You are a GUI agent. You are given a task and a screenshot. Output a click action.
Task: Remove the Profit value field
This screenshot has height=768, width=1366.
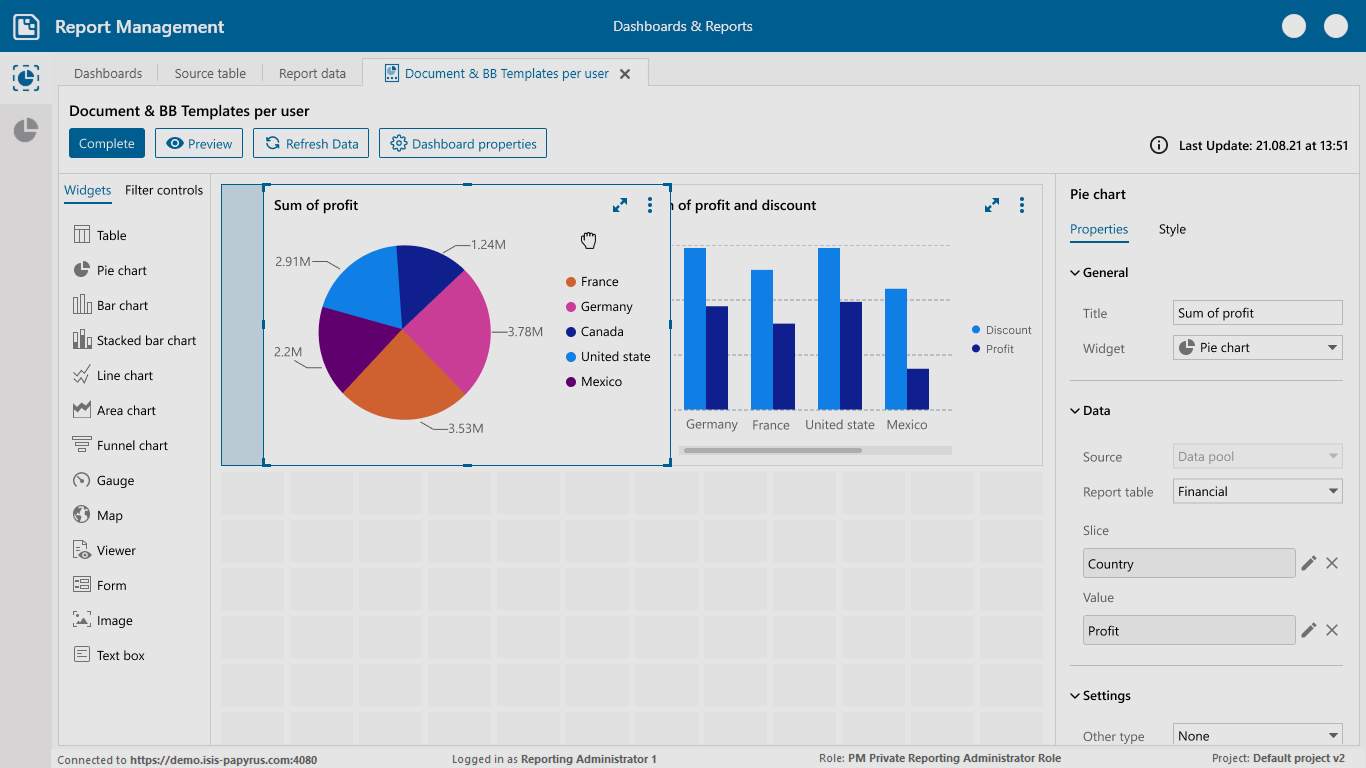pos(1332,631)
